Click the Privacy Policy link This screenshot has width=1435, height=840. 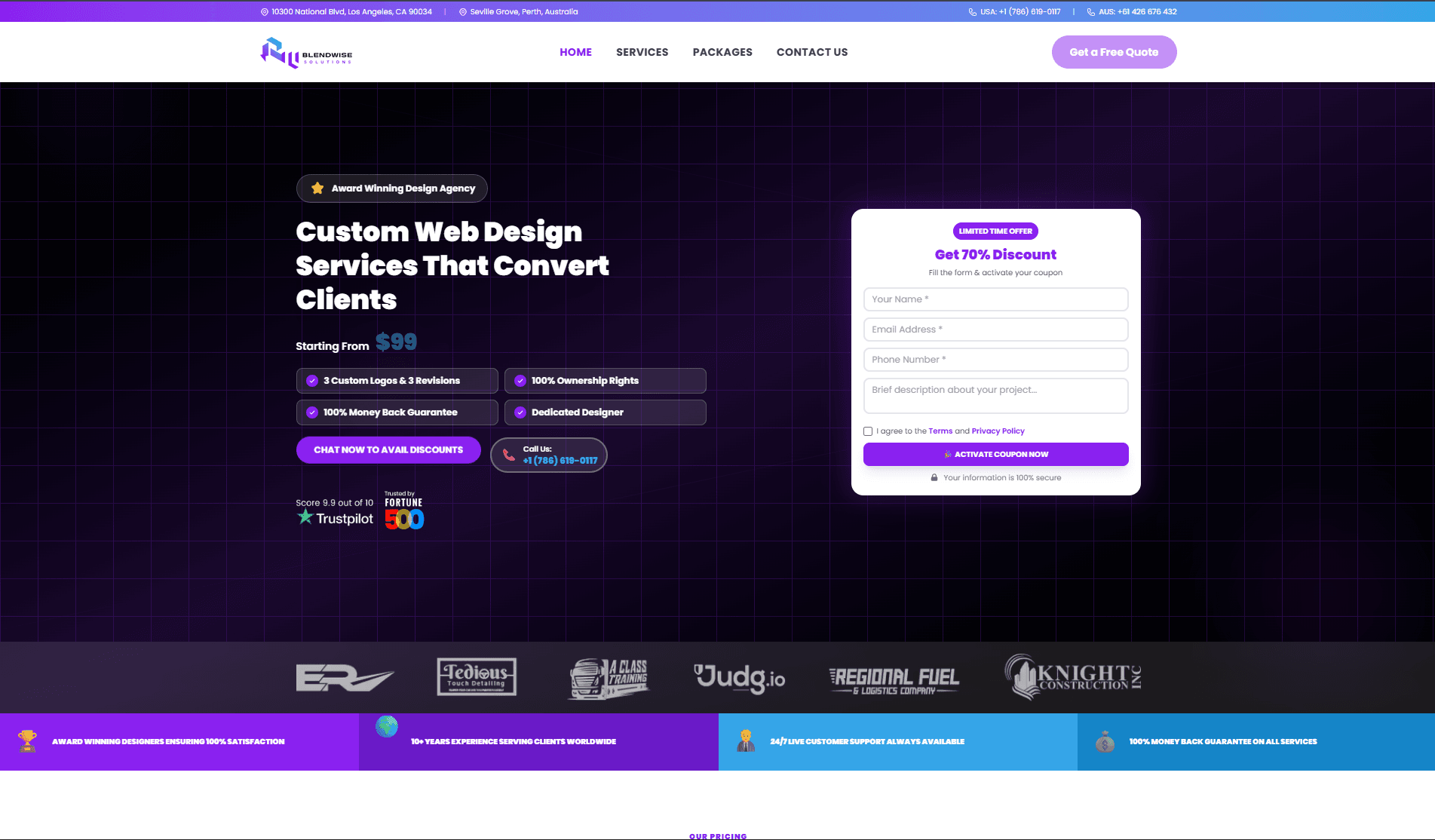point(997,431)
